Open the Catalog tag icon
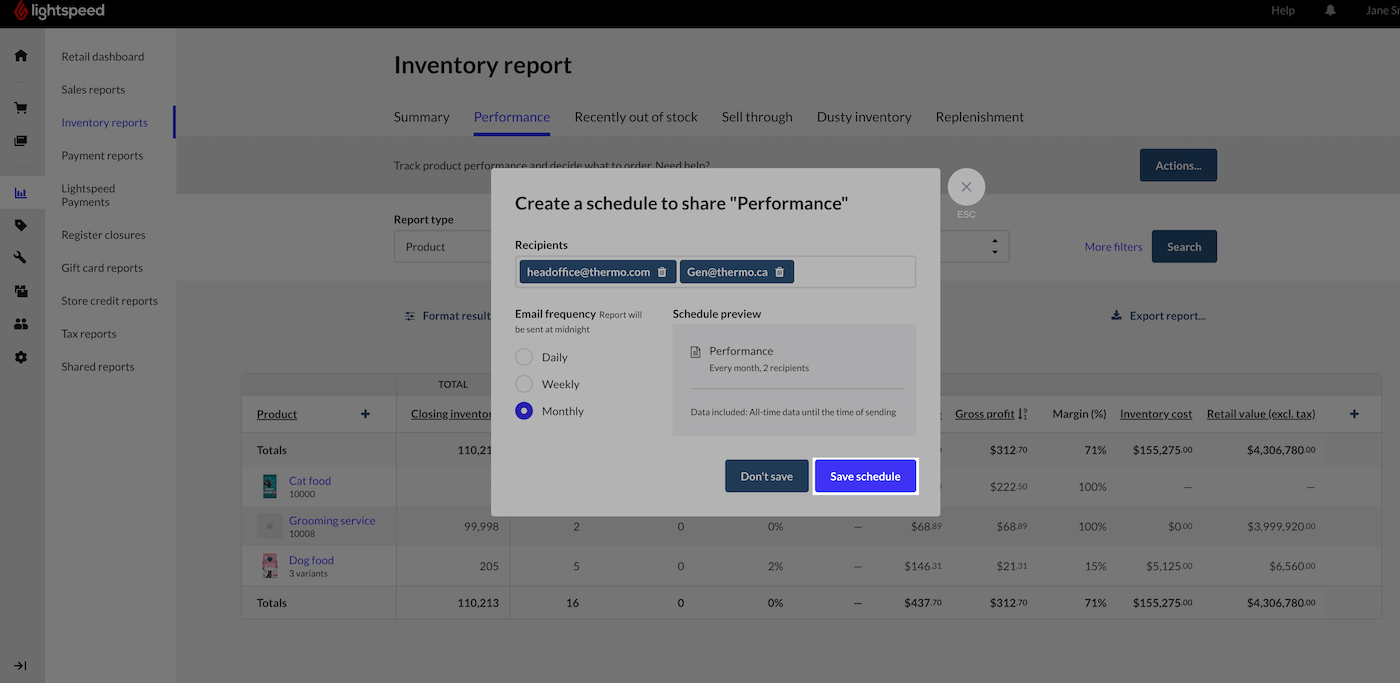The width and height of the screenshot is (1400, 683). pyautogui.click(x=21, y=225)
